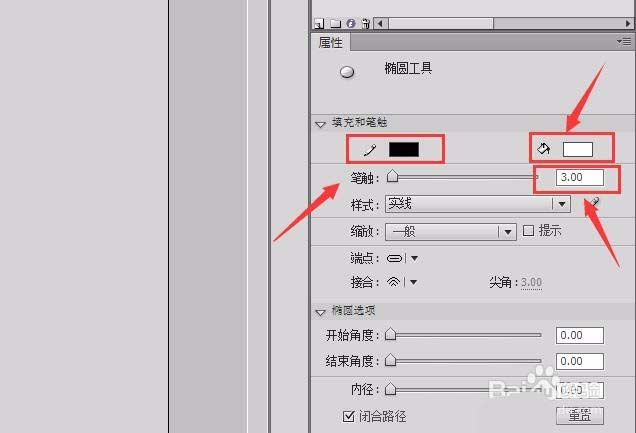Open the 属性 panel options menu icon
Screen dimensions: 636x433
pyautogui.click(x=623, y=41)
